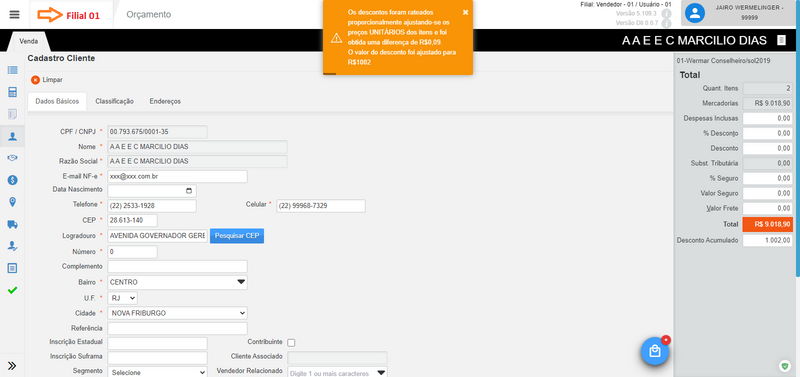Click the Cliente Associado field

tap(338, 358)
